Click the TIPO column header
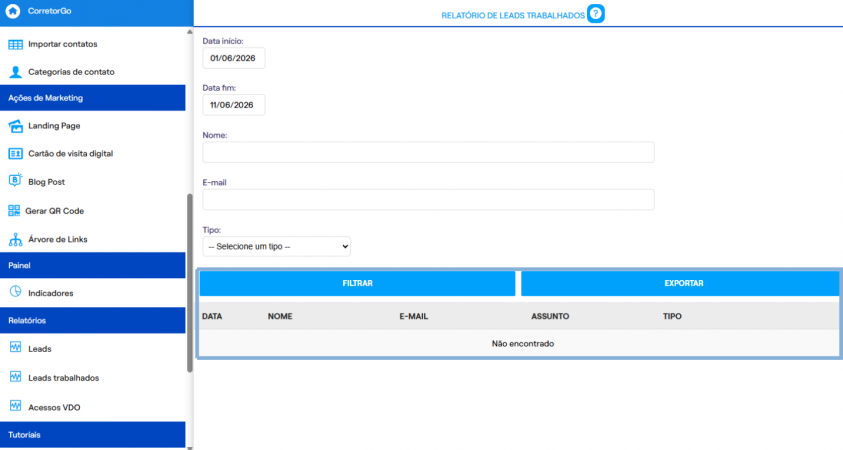843x450 pixels. pyautogui.click(x=672, y=316)
